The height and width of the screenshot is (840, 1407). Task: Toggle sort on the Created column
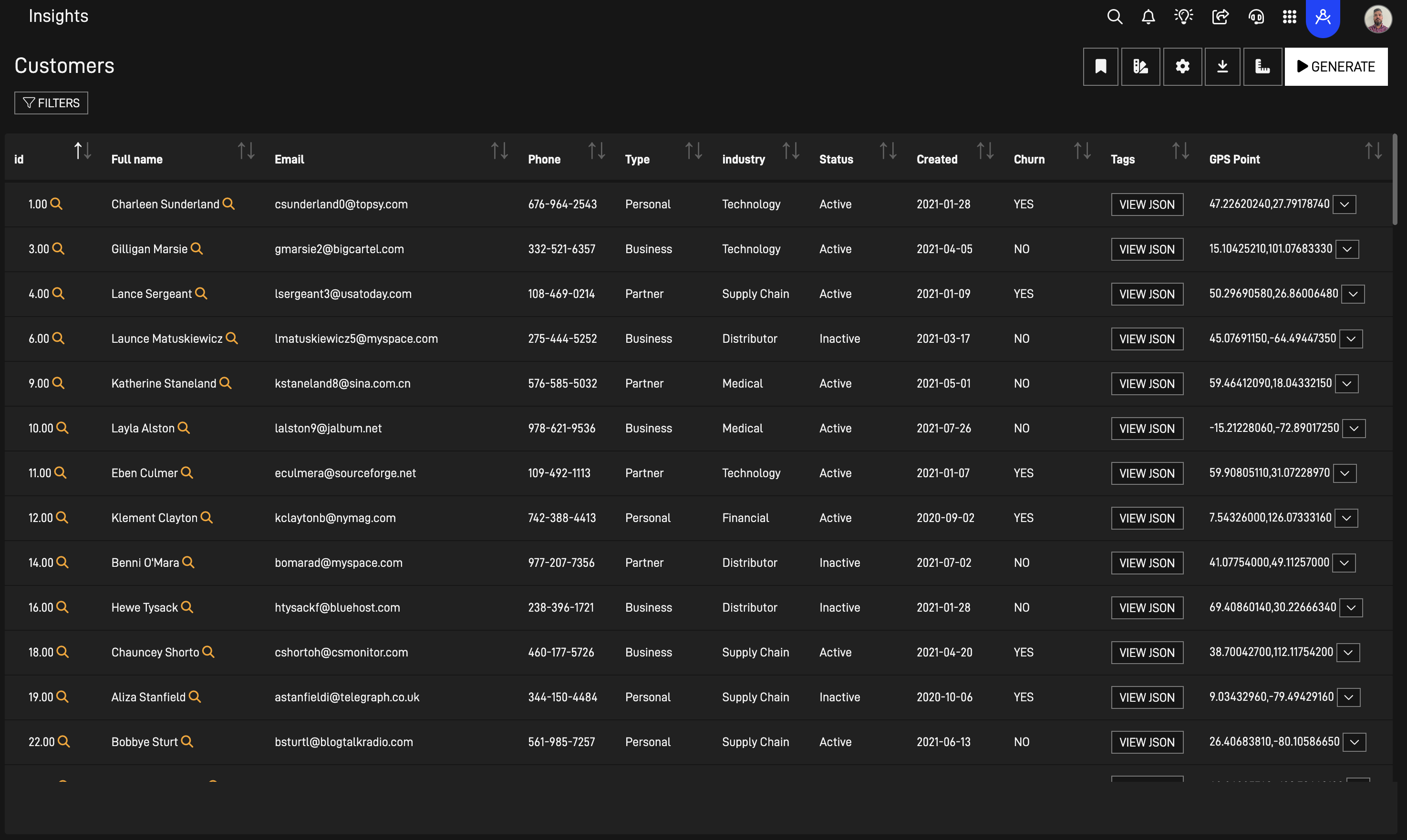point(985,151)
